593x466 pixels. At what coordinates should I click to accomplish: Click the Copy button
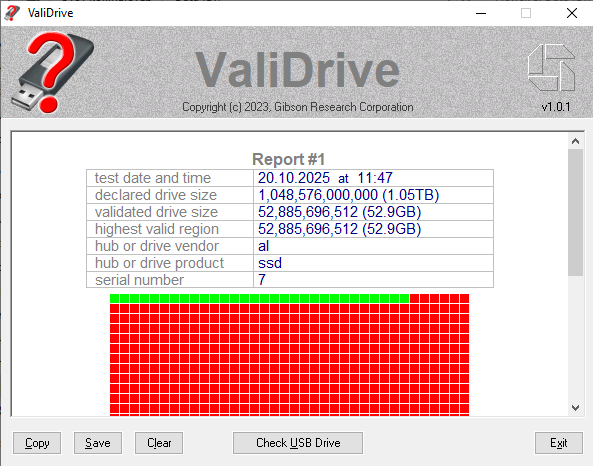(37, 443)
